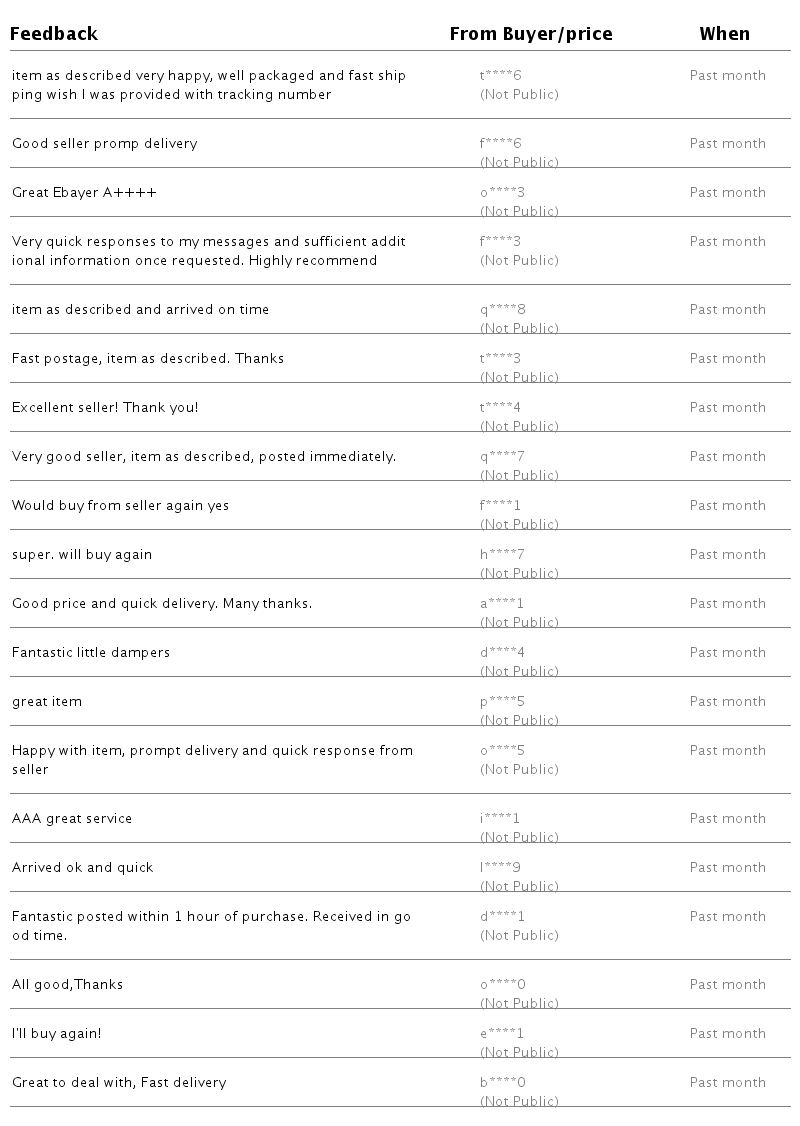The height and width of the screenshot is (1126, 800).
Task: Select buyer d****4 username
Action: click(502, 652)
